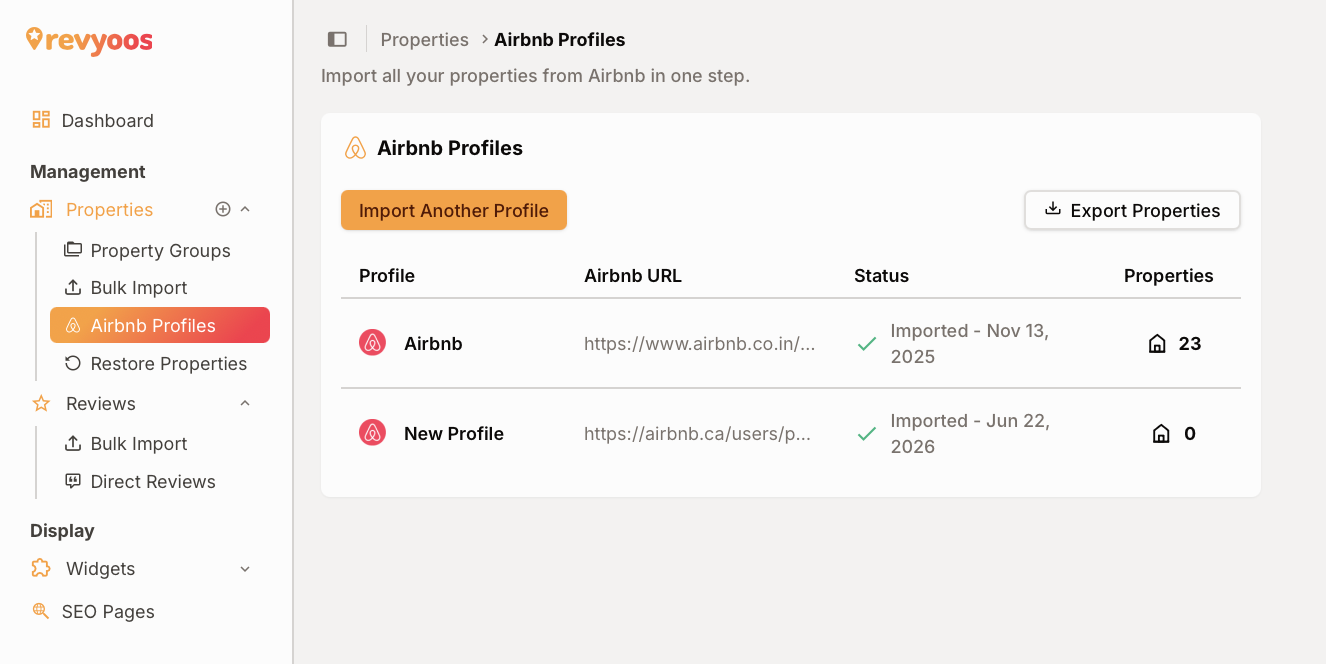Click the Airbnb Profiles breadcrumb text
1326x664 pixels.
(x=560, y=40)
